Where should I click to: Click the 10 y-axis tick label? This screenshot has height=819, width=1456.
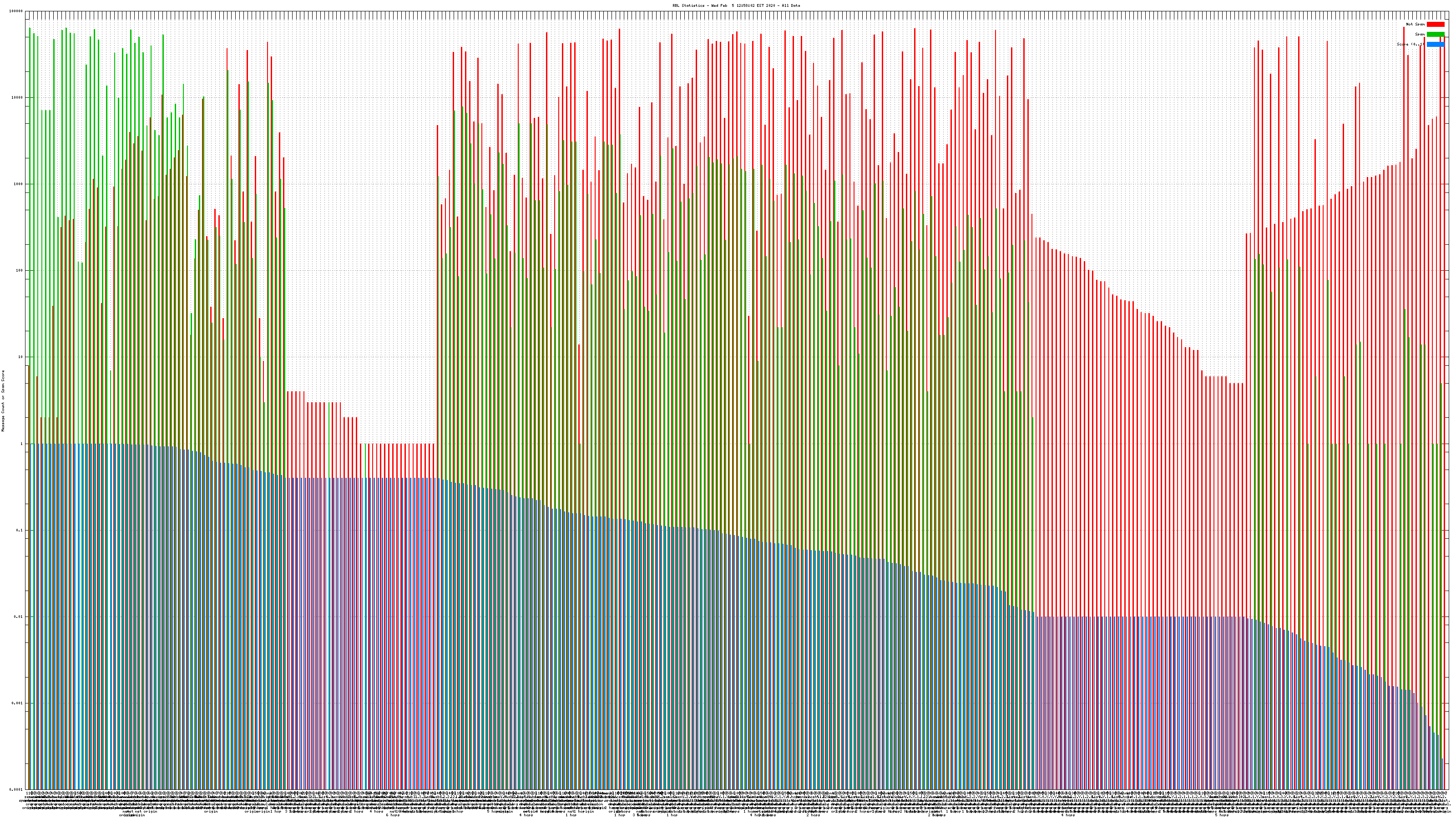21,357
